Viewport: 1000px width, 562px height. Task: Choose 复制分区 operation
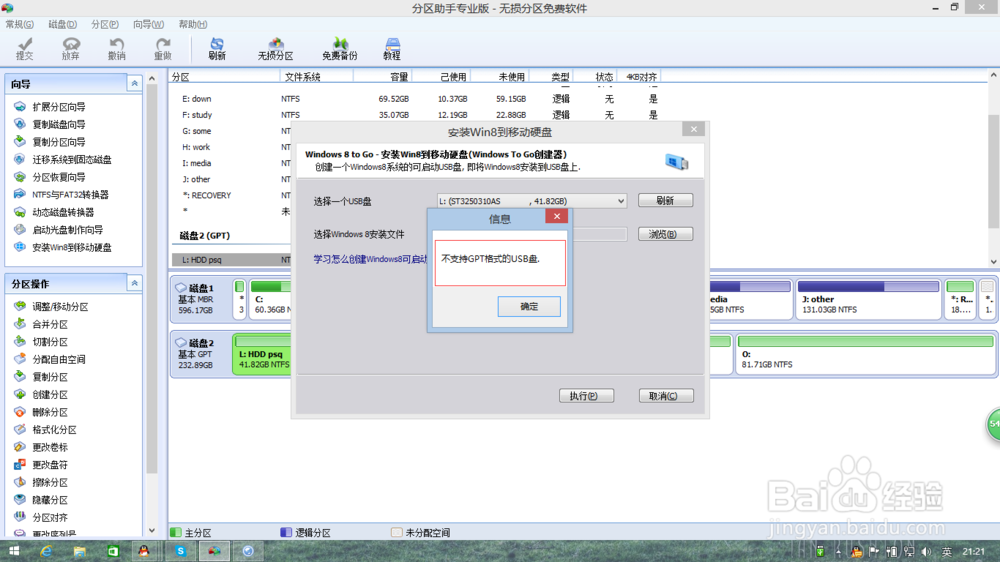point(50,377)
